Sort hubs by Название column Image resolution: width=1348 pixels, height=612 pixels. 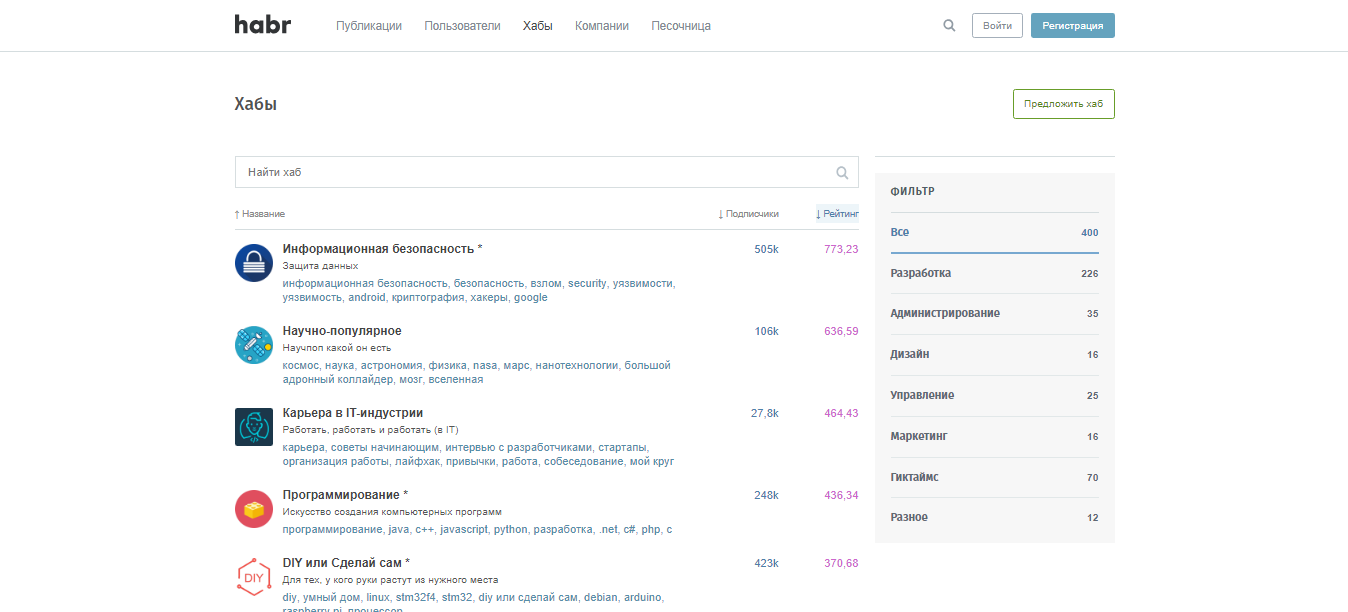coord(262,214)
